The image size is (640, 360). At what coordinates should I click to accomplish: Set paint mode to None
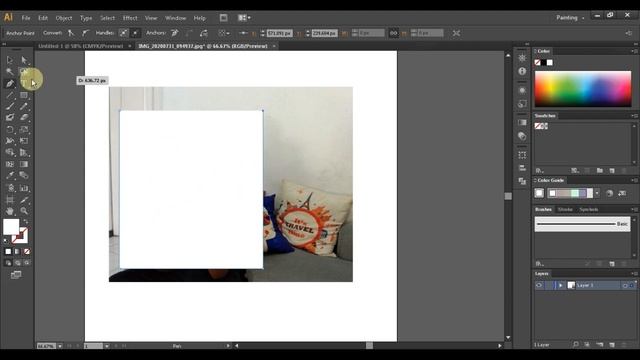click(x=27, y=251)
